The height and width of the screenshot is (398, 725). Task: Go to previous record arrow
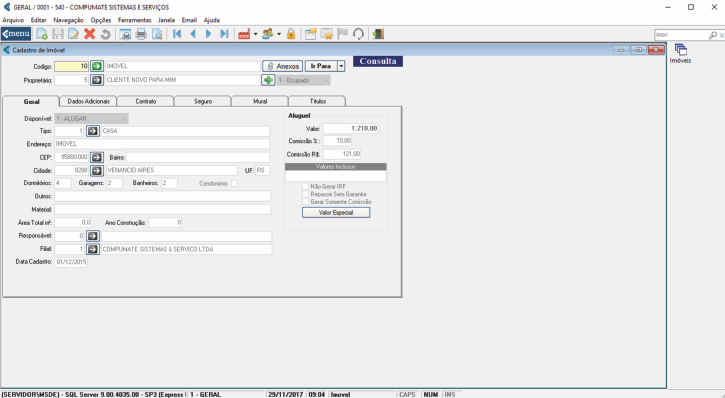[x=193, y=34]
